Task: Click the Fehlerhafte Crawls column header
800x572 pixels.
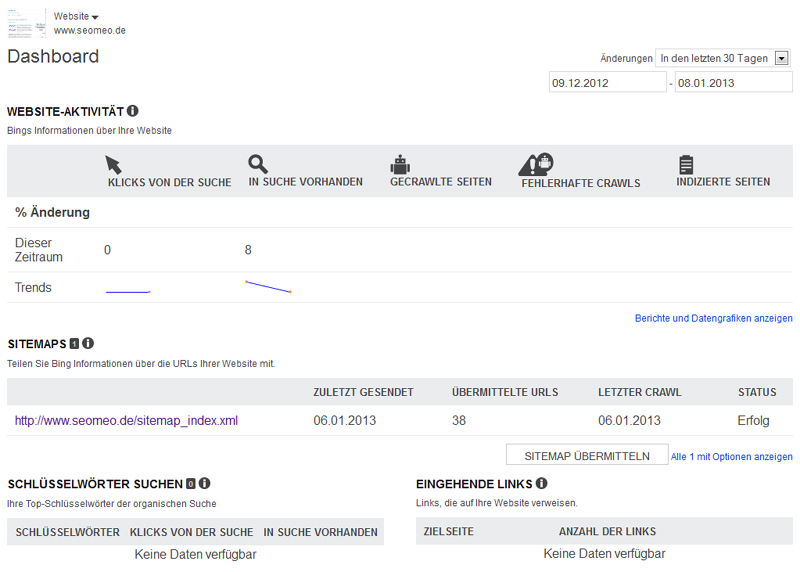Action: pos(581,183)
